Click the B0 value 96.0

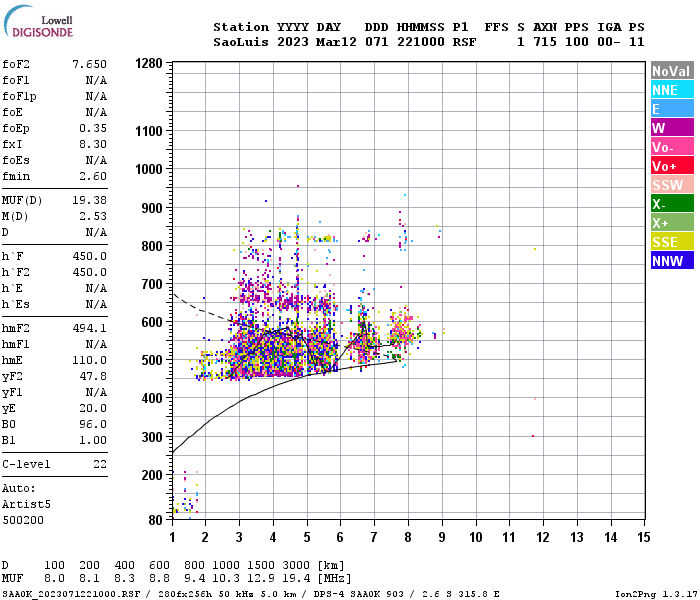point(93,424)
